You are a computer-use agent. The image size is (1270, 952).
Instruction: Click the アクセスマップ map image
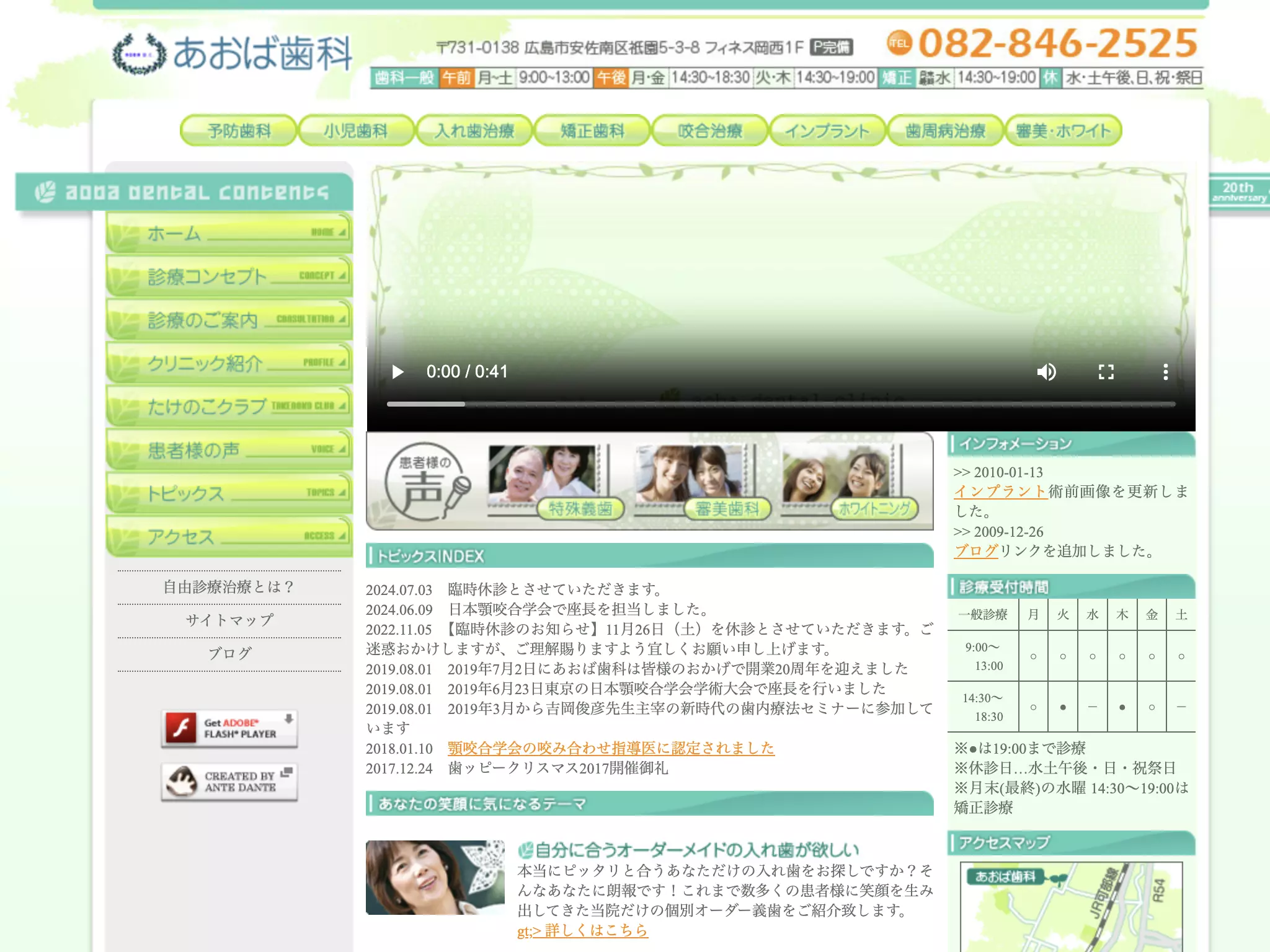pos(1071,907)
